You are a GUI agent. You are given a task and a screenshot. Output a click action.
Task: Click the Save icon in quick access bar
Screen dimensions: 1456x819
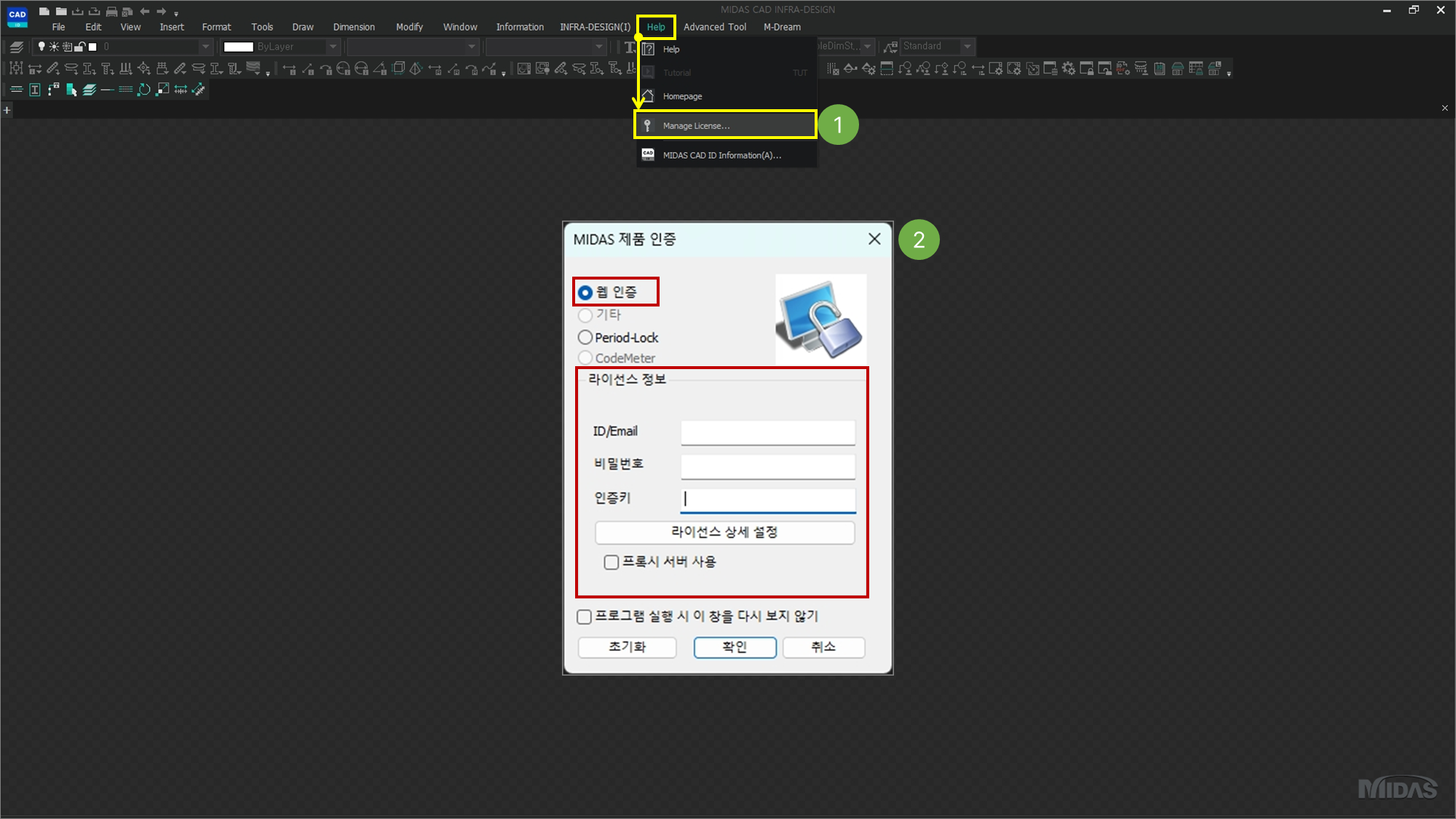point(78,11)
